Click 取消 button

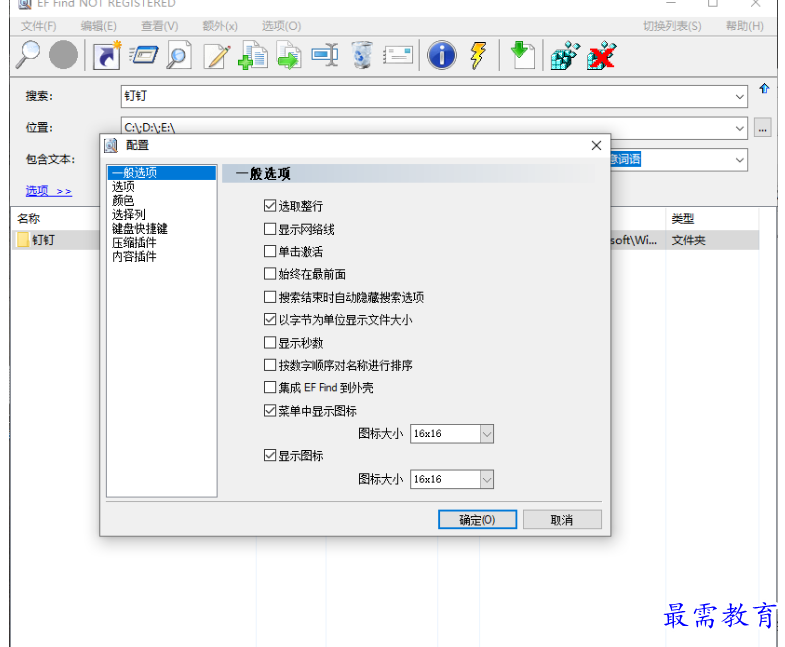(562, 520)
